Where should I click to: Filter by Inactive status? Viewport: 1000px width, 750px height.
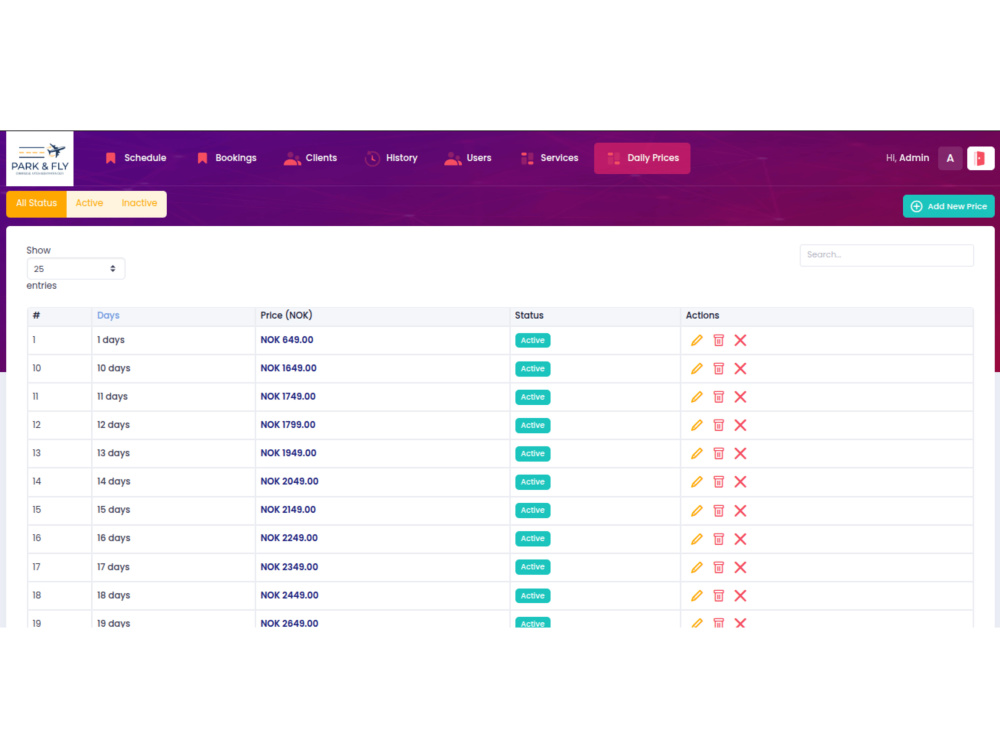pos(139,203)
